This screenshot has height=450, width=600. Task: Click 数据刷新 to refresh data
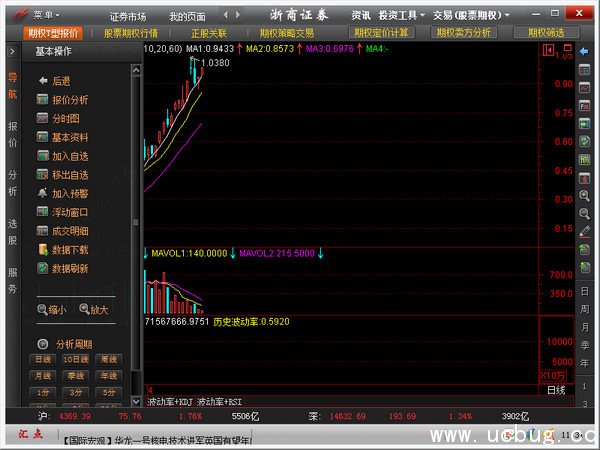tap(62, 268)
